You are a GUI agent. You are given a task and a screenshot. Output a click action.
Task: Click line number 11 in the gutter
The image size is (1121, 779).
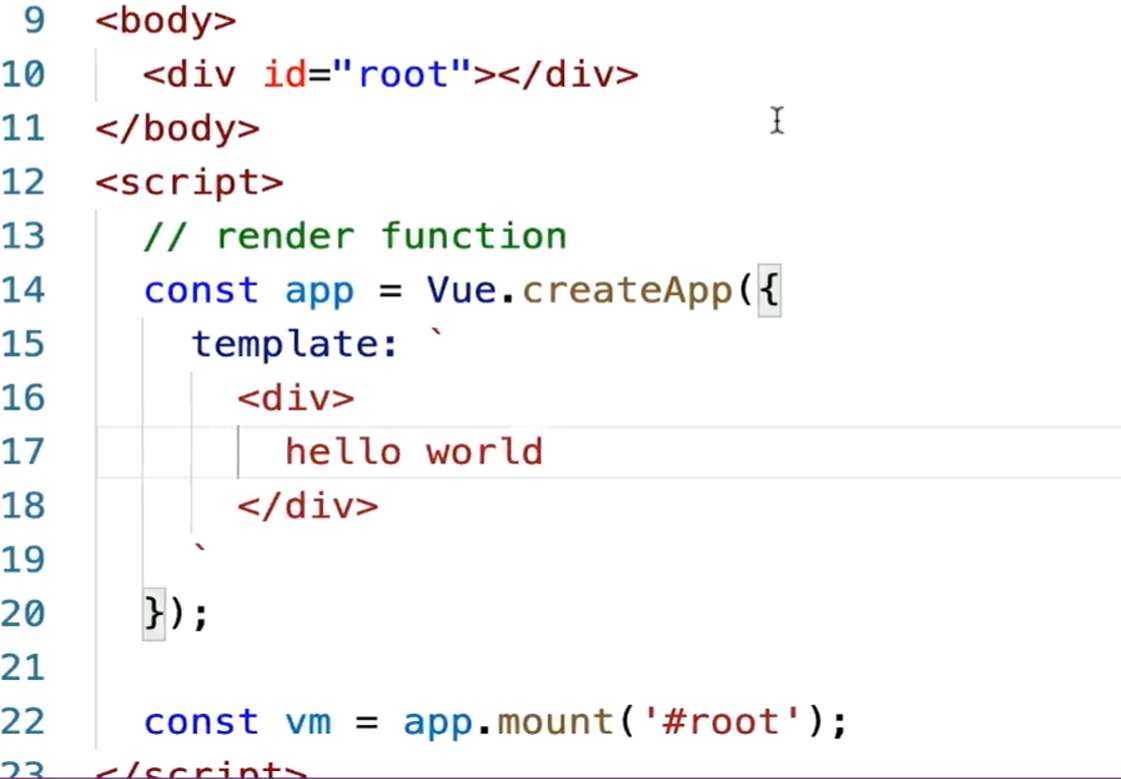[23, 128]
